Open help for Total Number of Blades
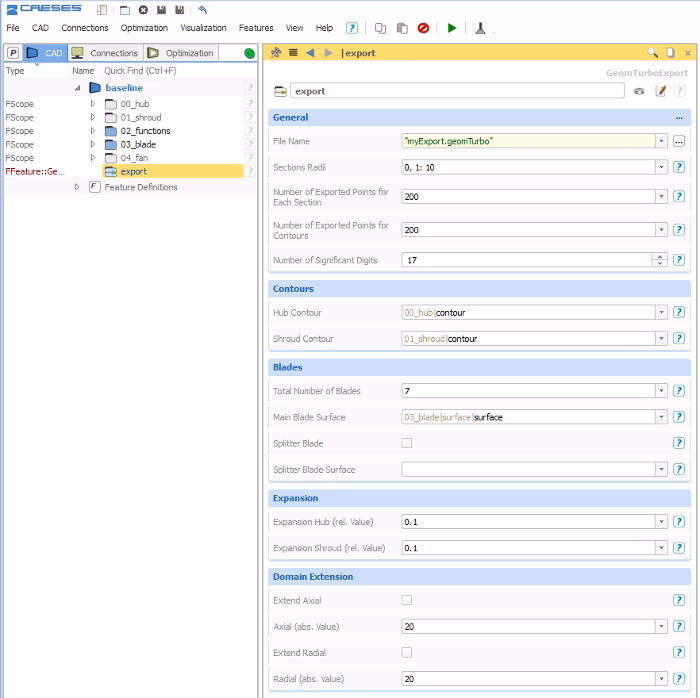 pyautogui.click(x=679, y=391)
